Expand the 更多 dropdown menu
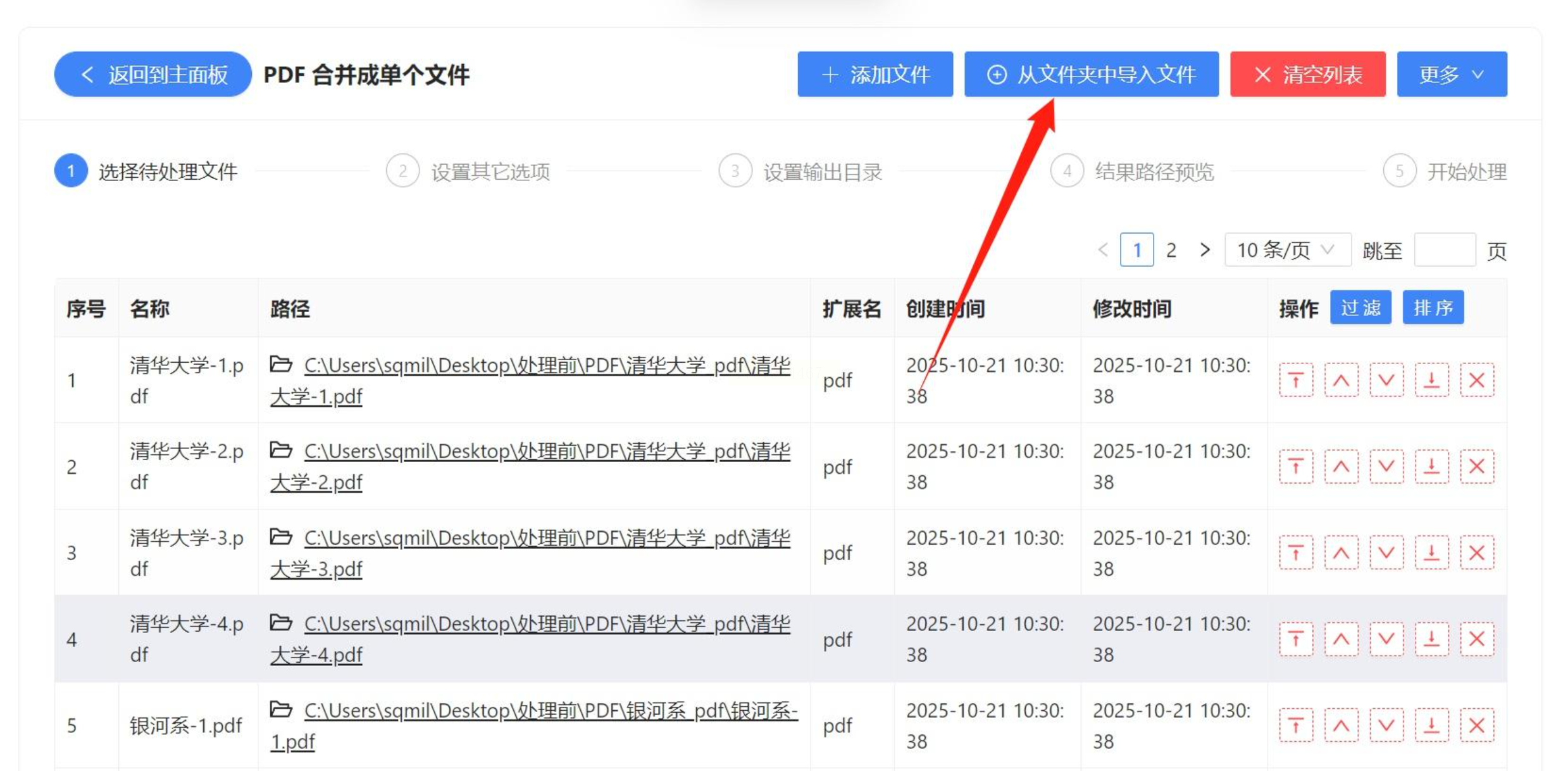Viewport: 1568px width, 771px height. click(1452, 75)
